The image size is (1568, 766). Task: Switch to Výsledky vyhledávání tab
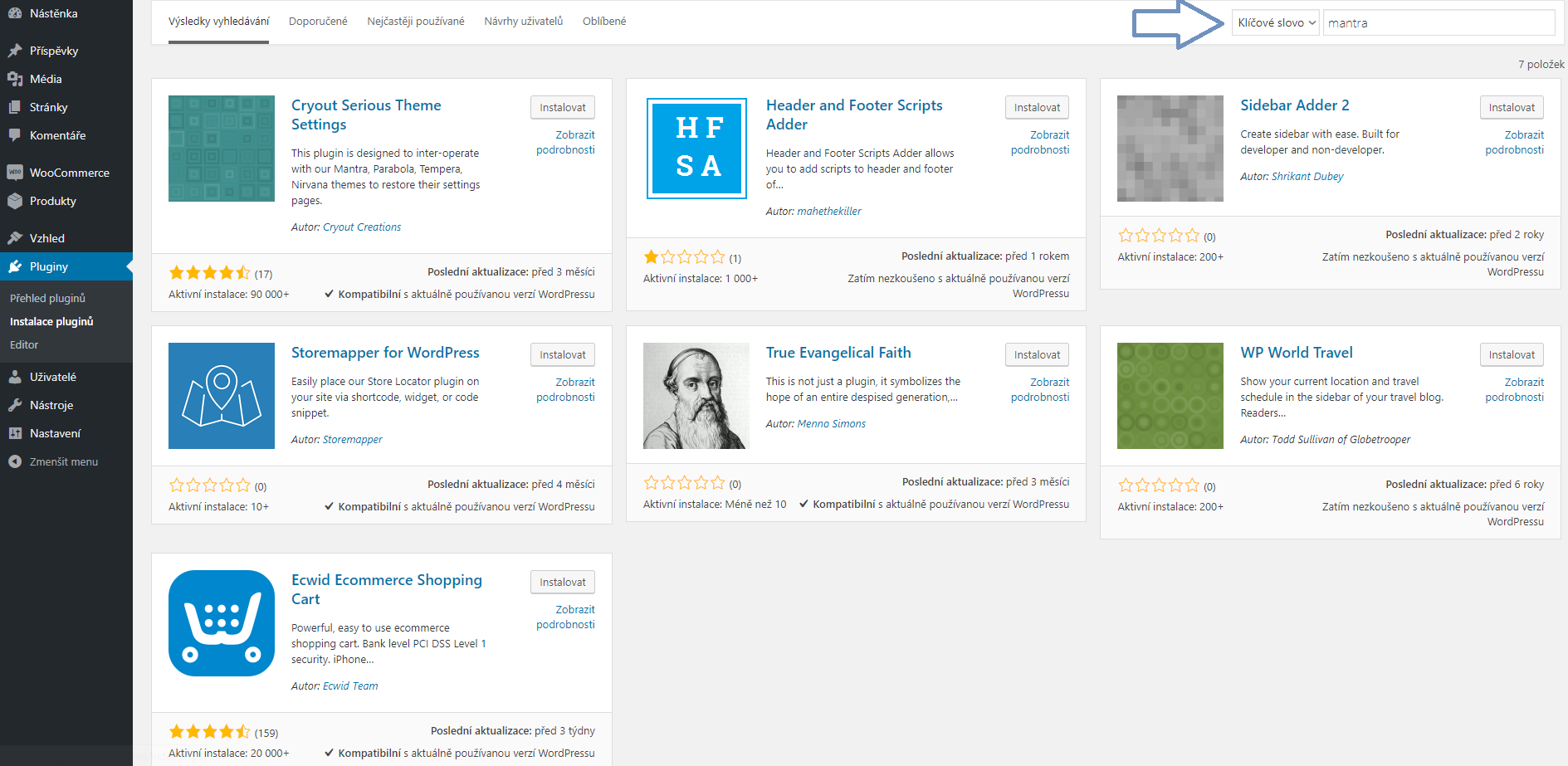pos(218,22)
